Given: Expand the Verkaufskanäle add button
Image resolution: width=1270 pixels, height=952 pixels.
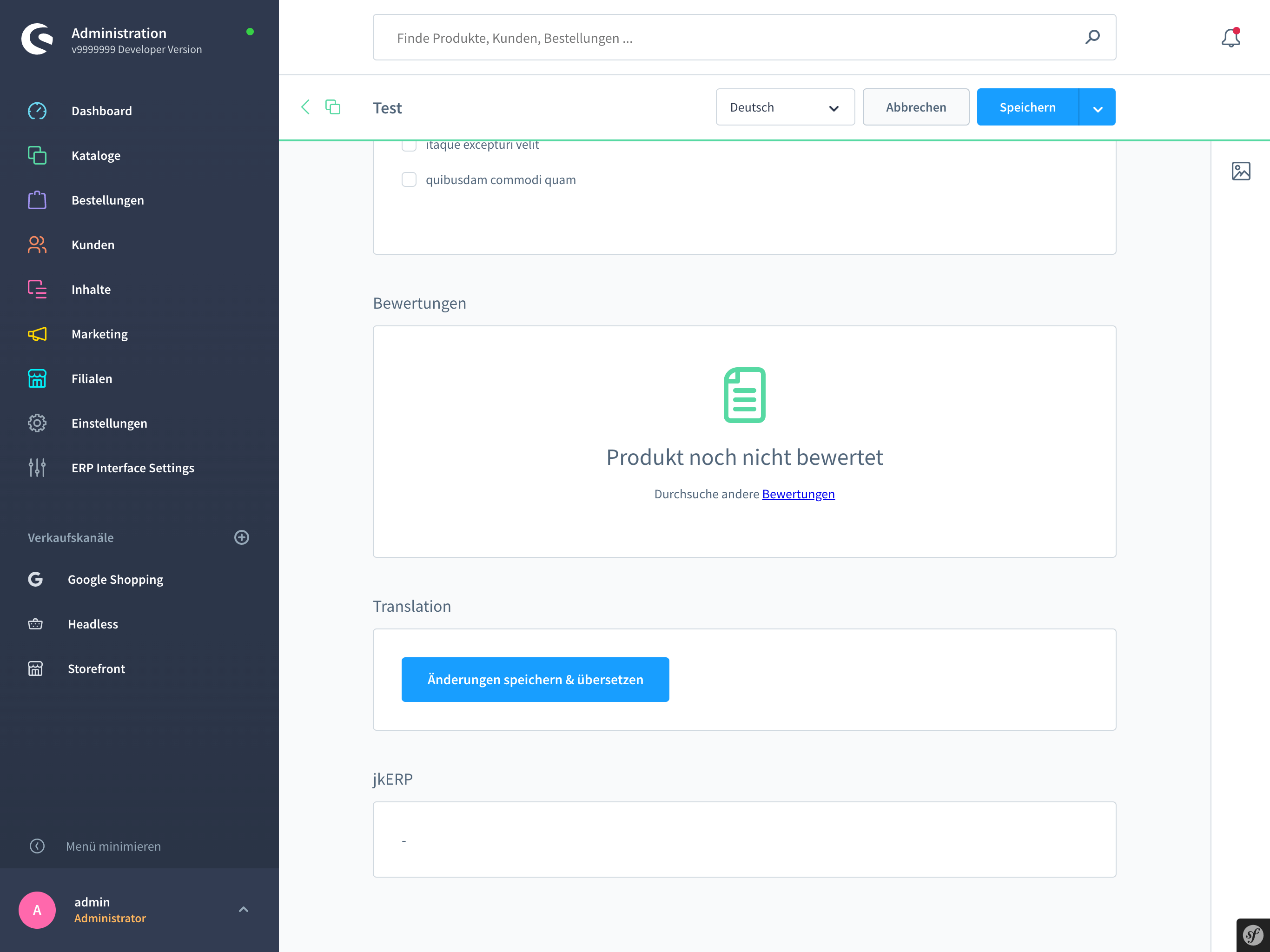Looking at the screenshot, I should 243,537.
